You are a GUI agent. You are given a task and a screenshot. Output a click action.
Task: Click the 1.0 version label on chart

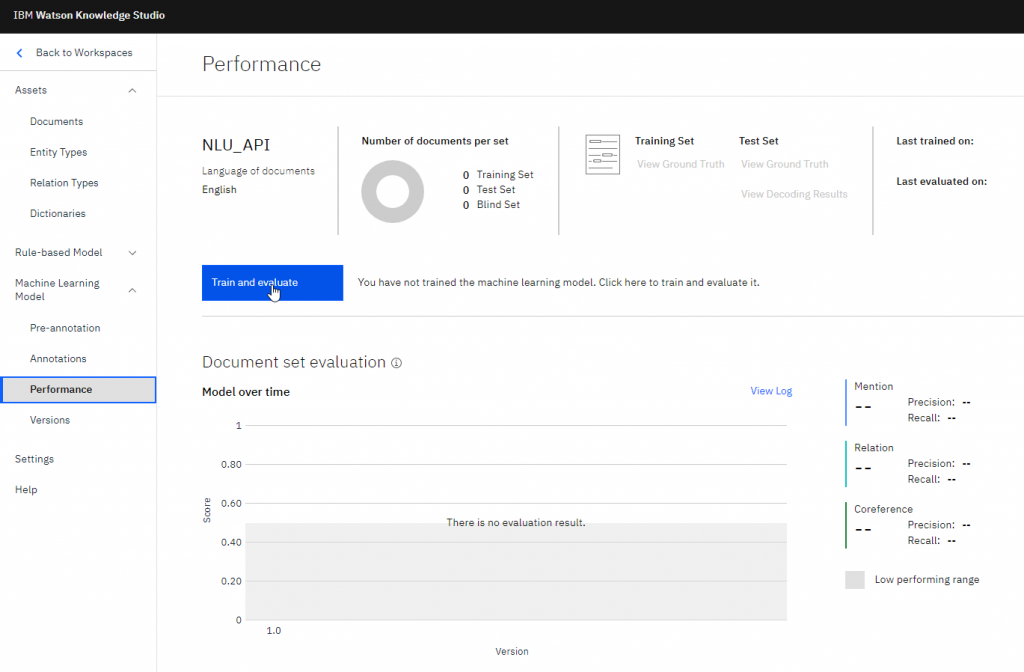pos(274,631)
